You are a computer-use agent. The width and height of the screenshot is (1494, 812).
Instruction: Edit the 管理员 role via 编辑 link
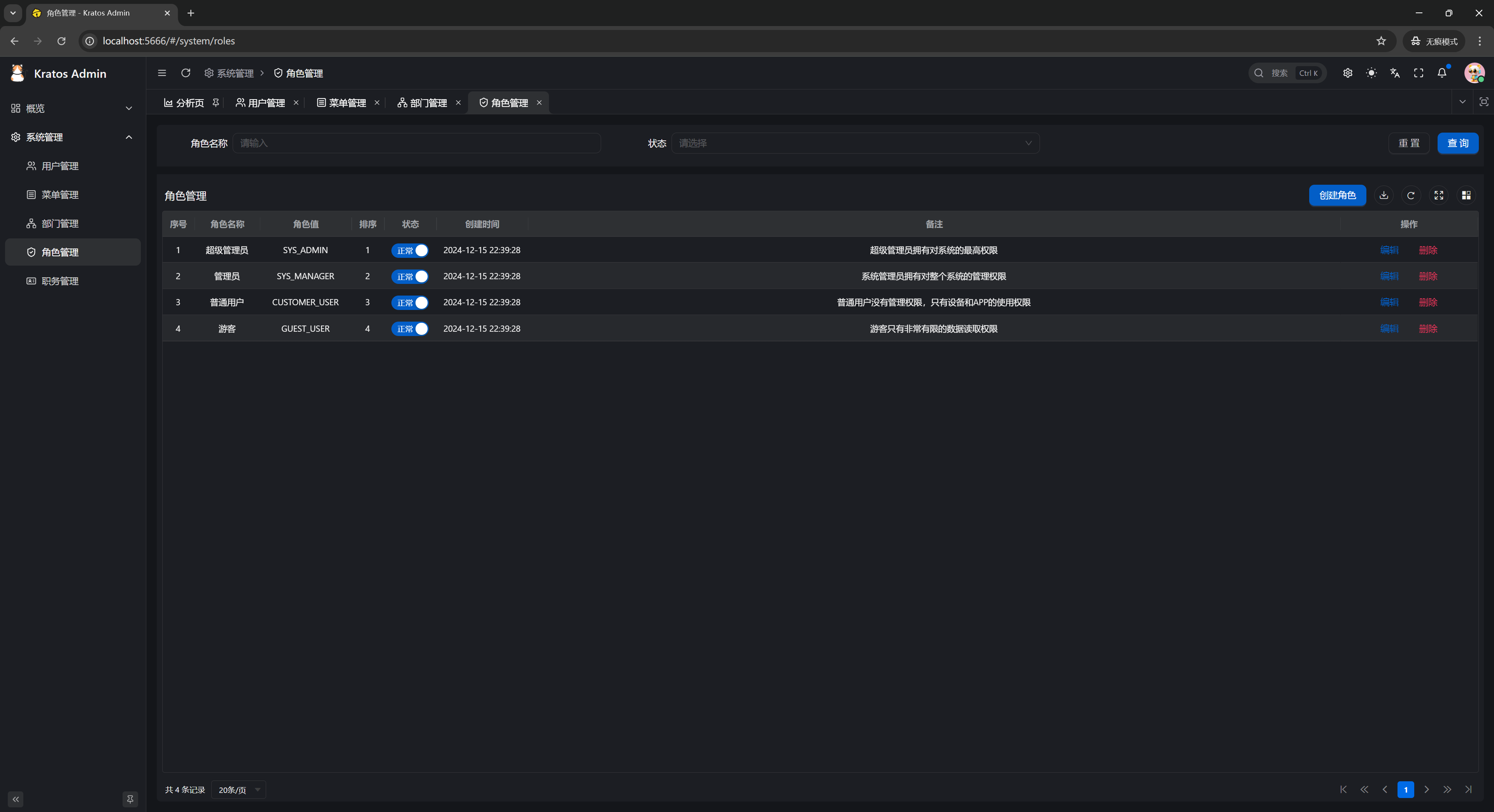(1389, 276)
